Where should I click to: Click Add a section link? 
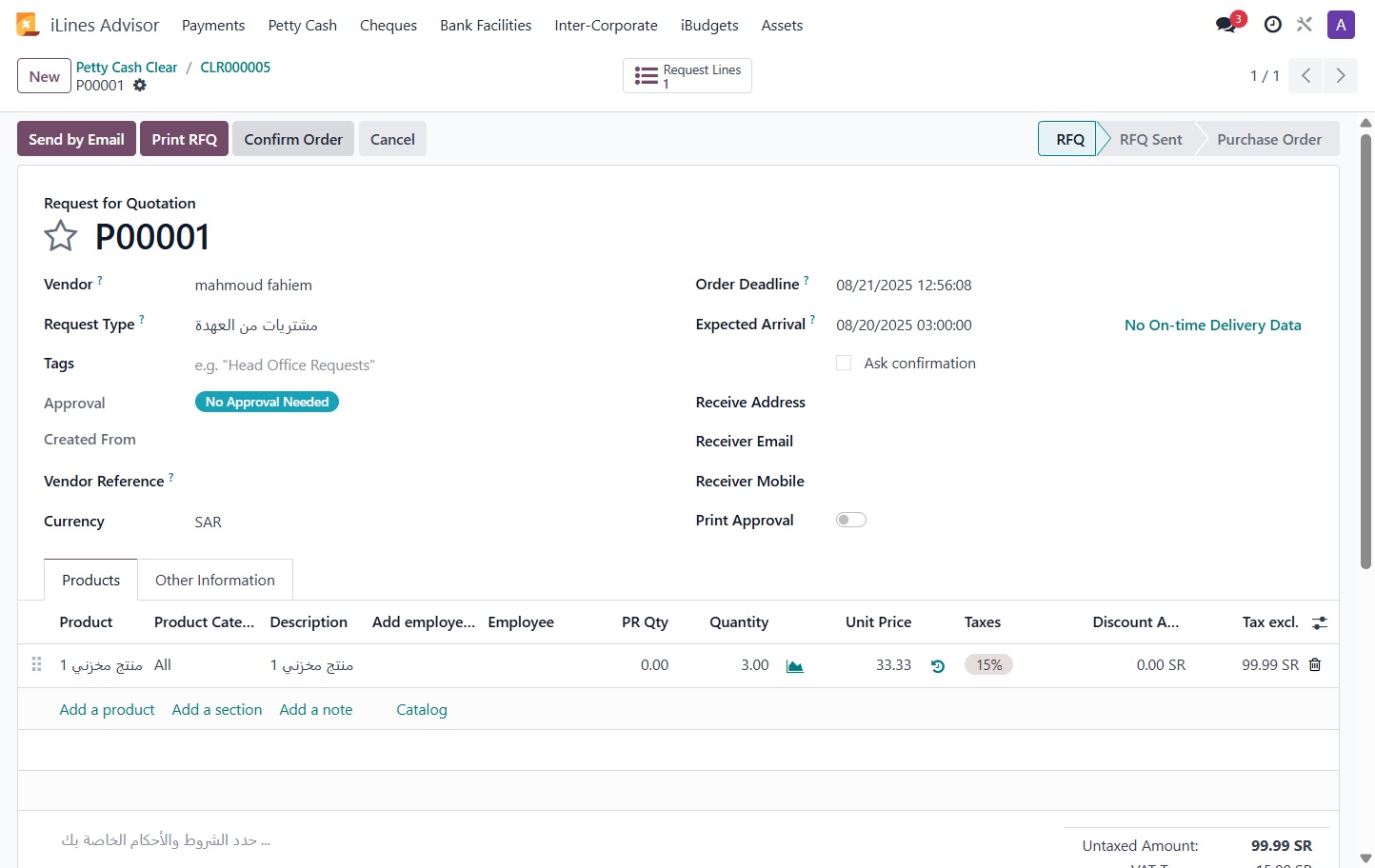point(217,709)
